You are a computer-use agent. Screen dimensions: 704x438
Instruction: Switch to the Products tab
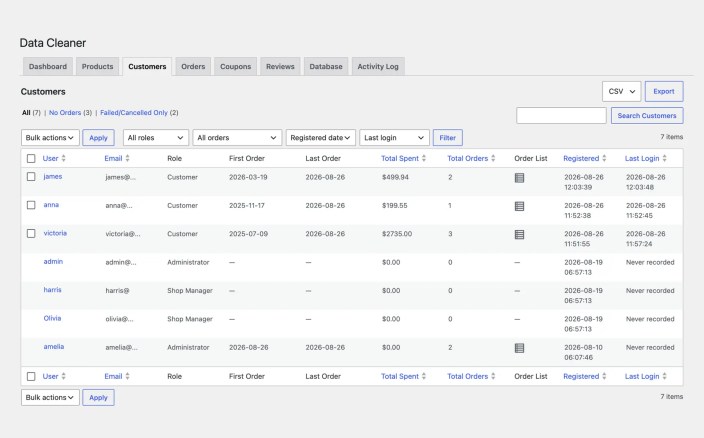[x=97, y=66]
